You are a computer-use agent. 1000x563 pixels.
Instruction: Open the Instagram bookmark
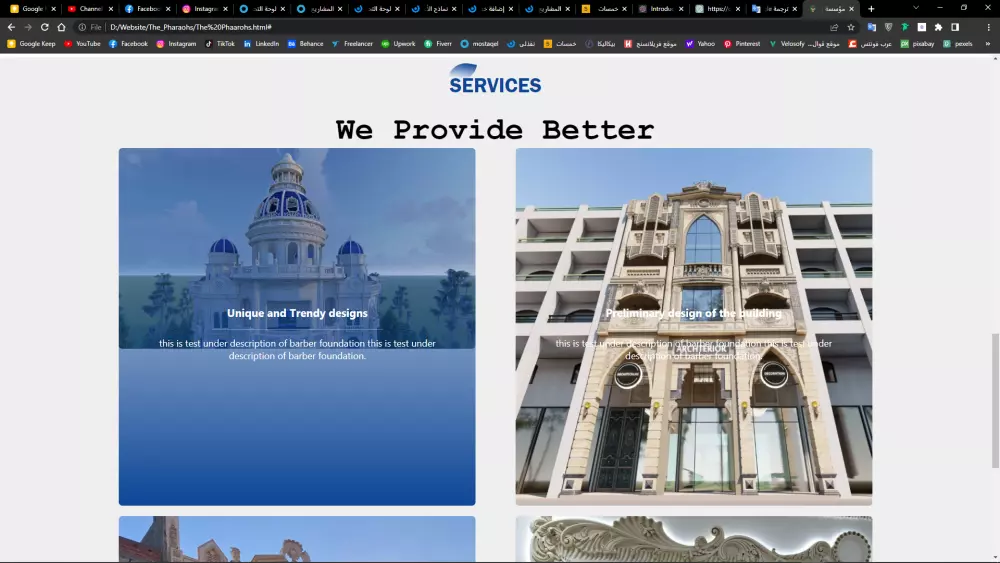tap(177, 44)
